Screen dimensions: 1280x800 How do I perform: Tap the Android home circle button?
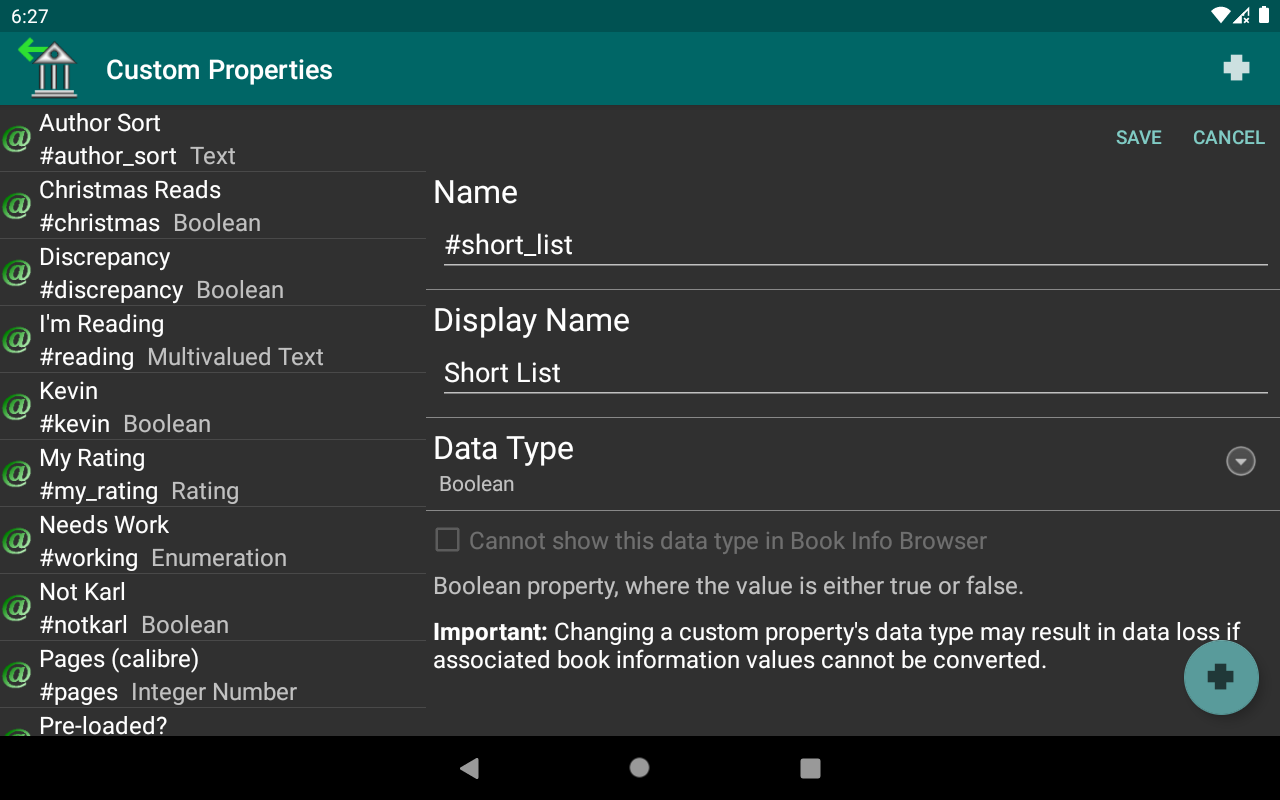(639, 768)
